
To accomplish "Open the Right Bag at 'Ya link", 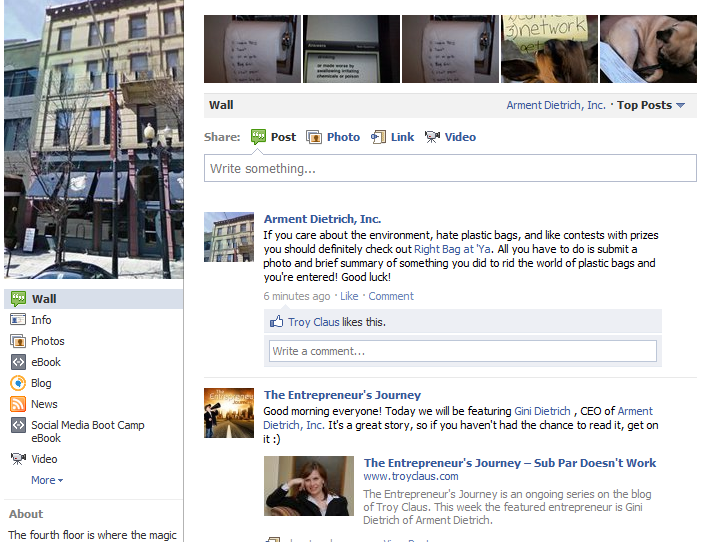I will click(452, 249).
